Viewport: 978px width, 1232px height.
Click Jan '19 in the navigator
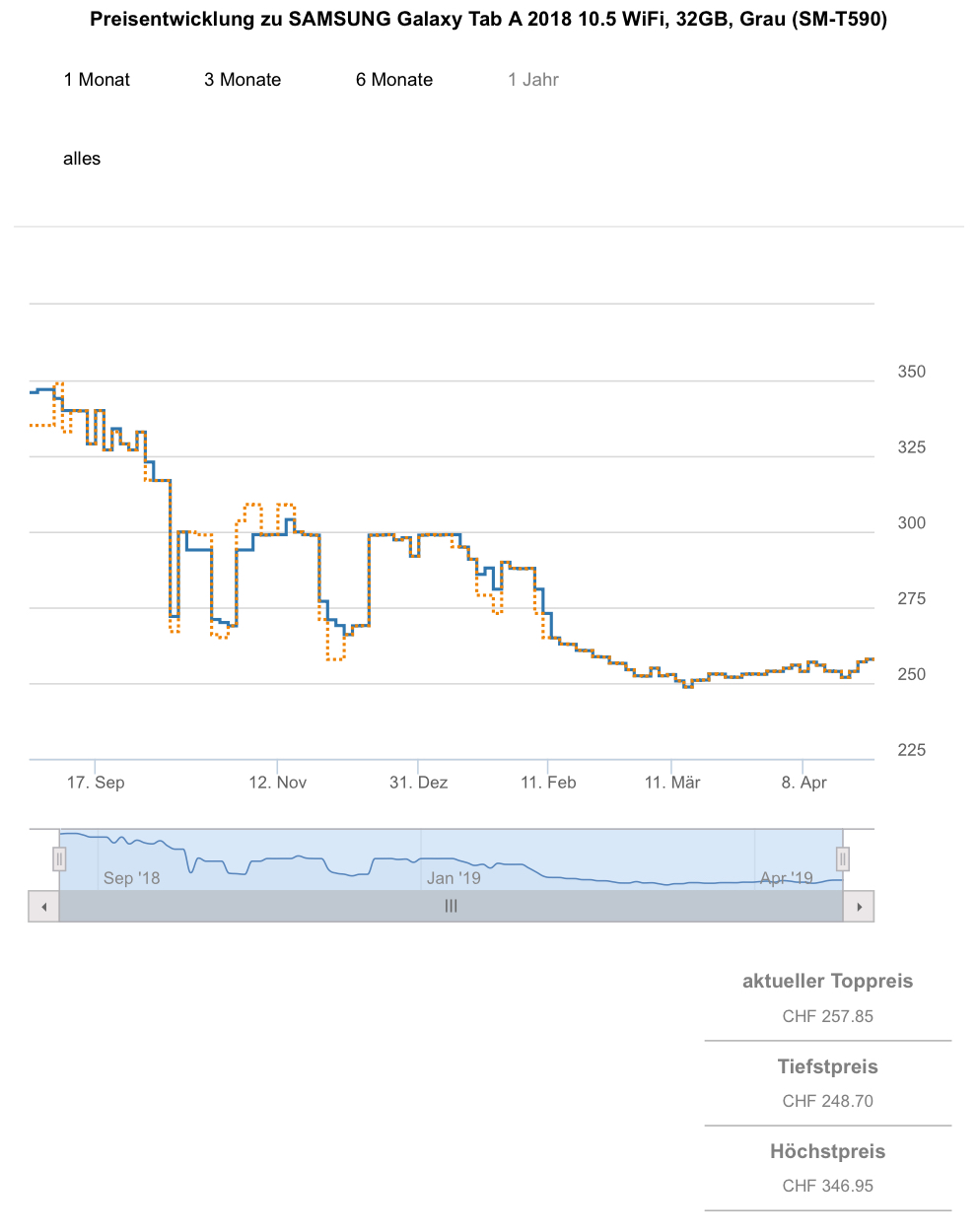454,878
